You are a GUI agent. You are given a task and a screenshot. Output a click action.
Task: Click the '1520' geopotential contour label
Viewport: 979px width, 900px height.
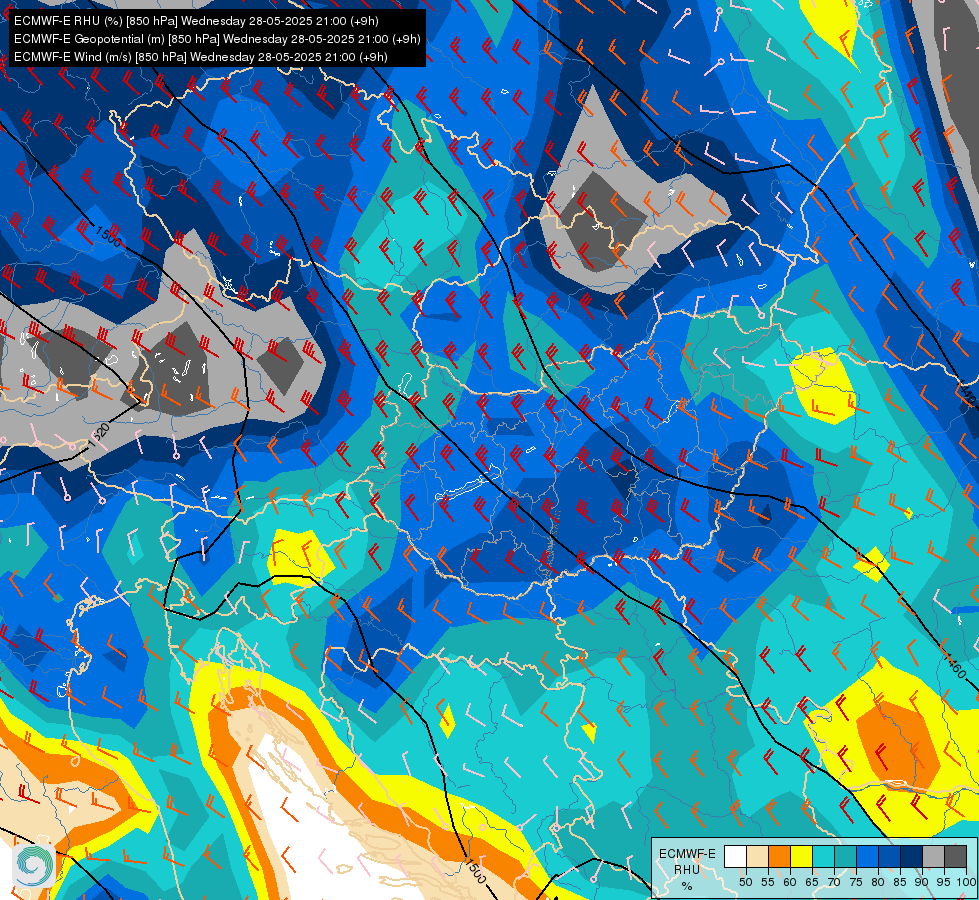point(100,435)
